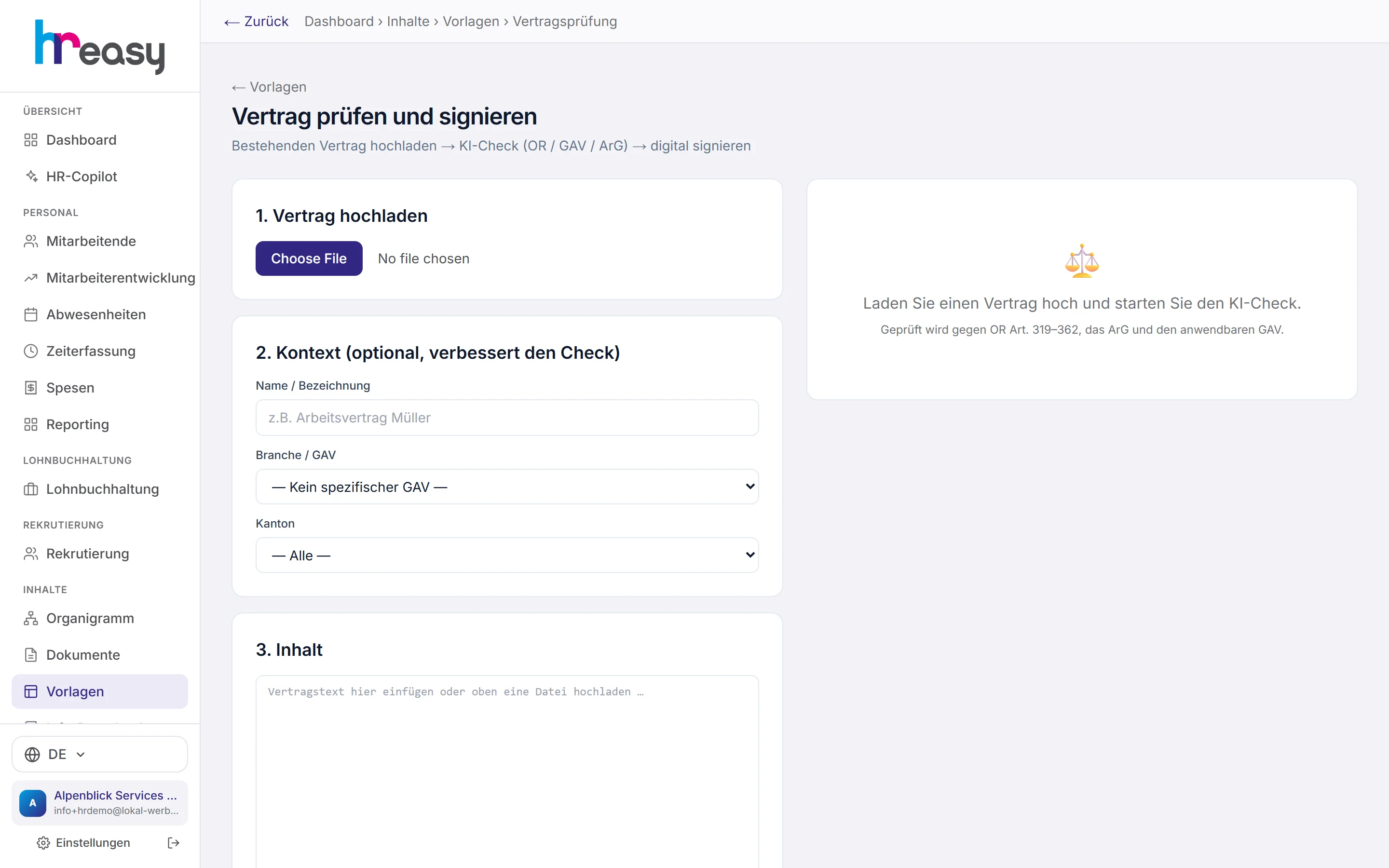Viewport: 1389px width, 868px height.
Task: Open the Branche / GAV dropdown
Action: 507,487
